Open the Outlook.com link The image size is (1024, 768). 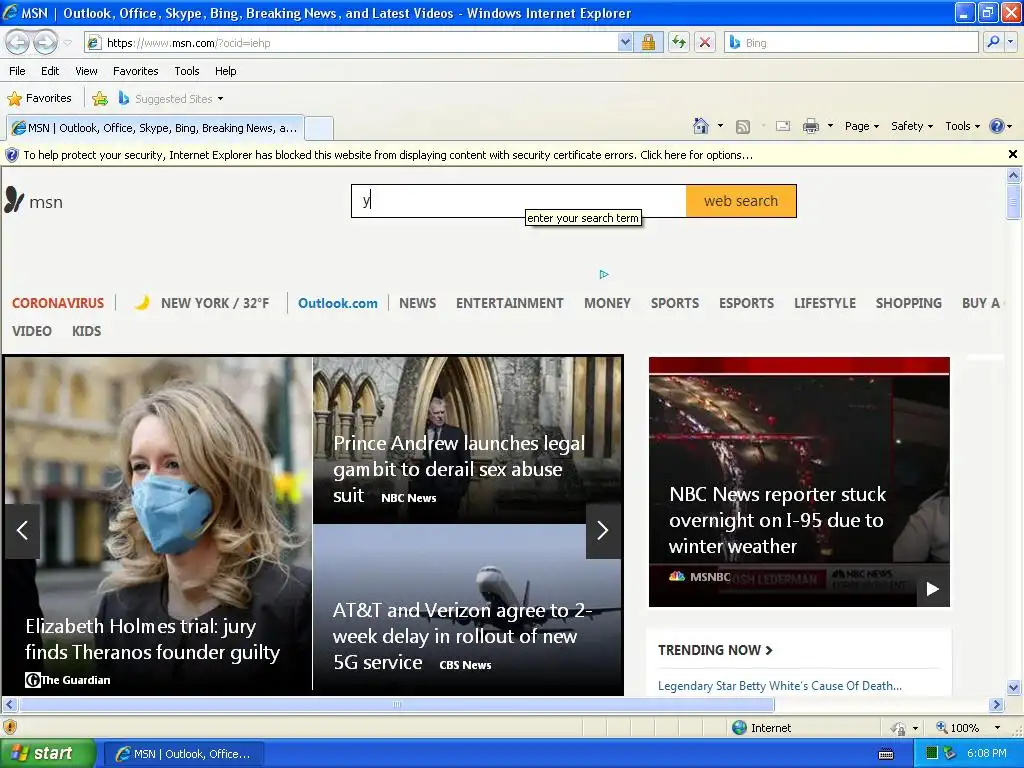(x=338, y=303)
